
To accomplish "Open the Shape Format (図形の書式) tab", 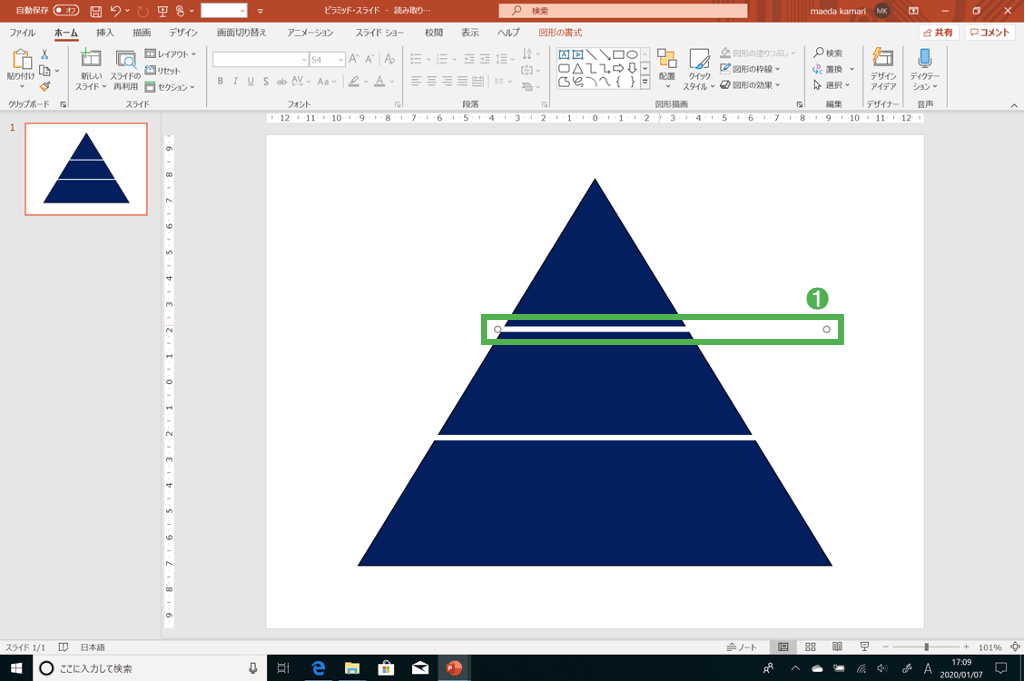I will tap(560, 33).
